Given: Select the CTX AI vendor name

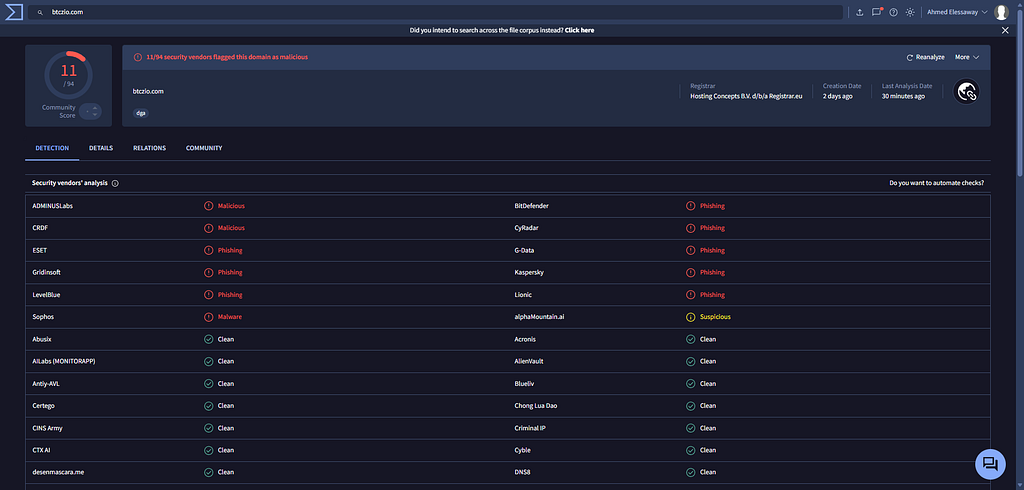Looking at the screenshot, I should click(42, 450).
